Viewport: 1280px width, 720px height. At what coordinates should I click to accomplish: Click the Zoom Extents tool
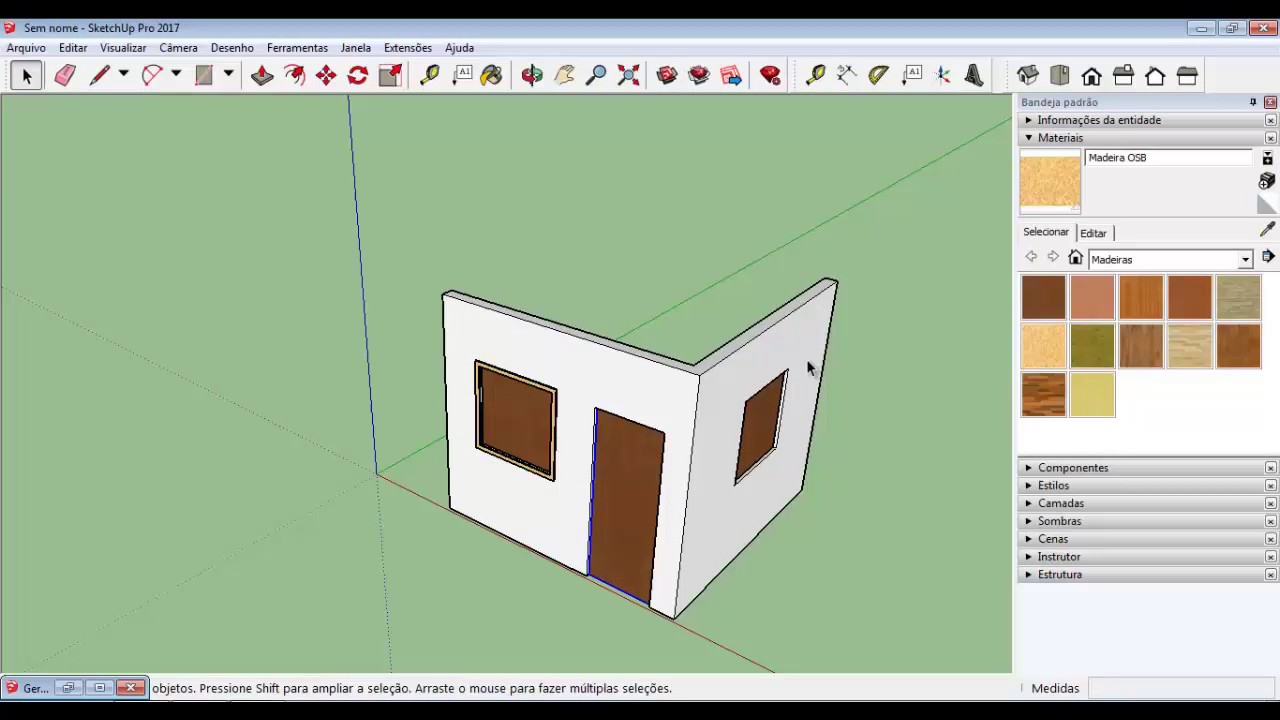tap(628, 75)
